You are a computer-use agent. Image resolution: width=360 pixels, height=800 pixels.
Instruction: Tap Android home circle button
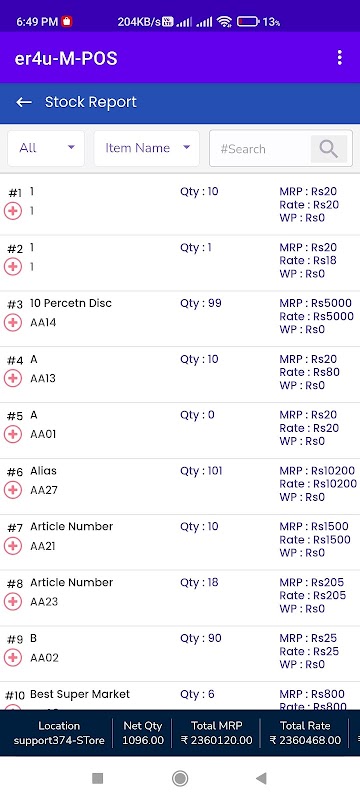tap(179, 778)
